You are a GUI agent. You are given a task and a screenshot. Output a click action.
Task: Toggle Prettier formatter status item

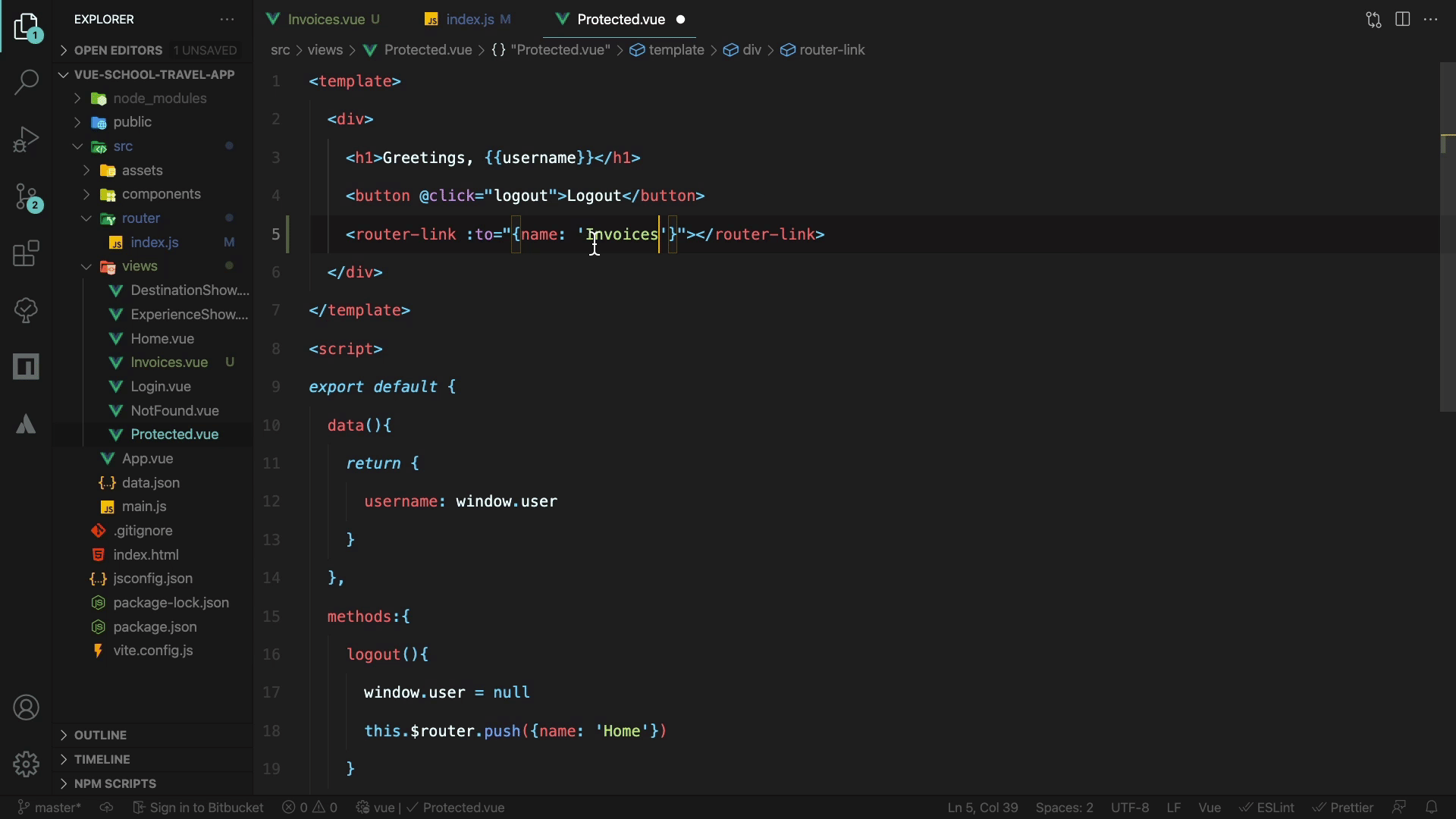pyautogui.click(x=1343, y=808)
